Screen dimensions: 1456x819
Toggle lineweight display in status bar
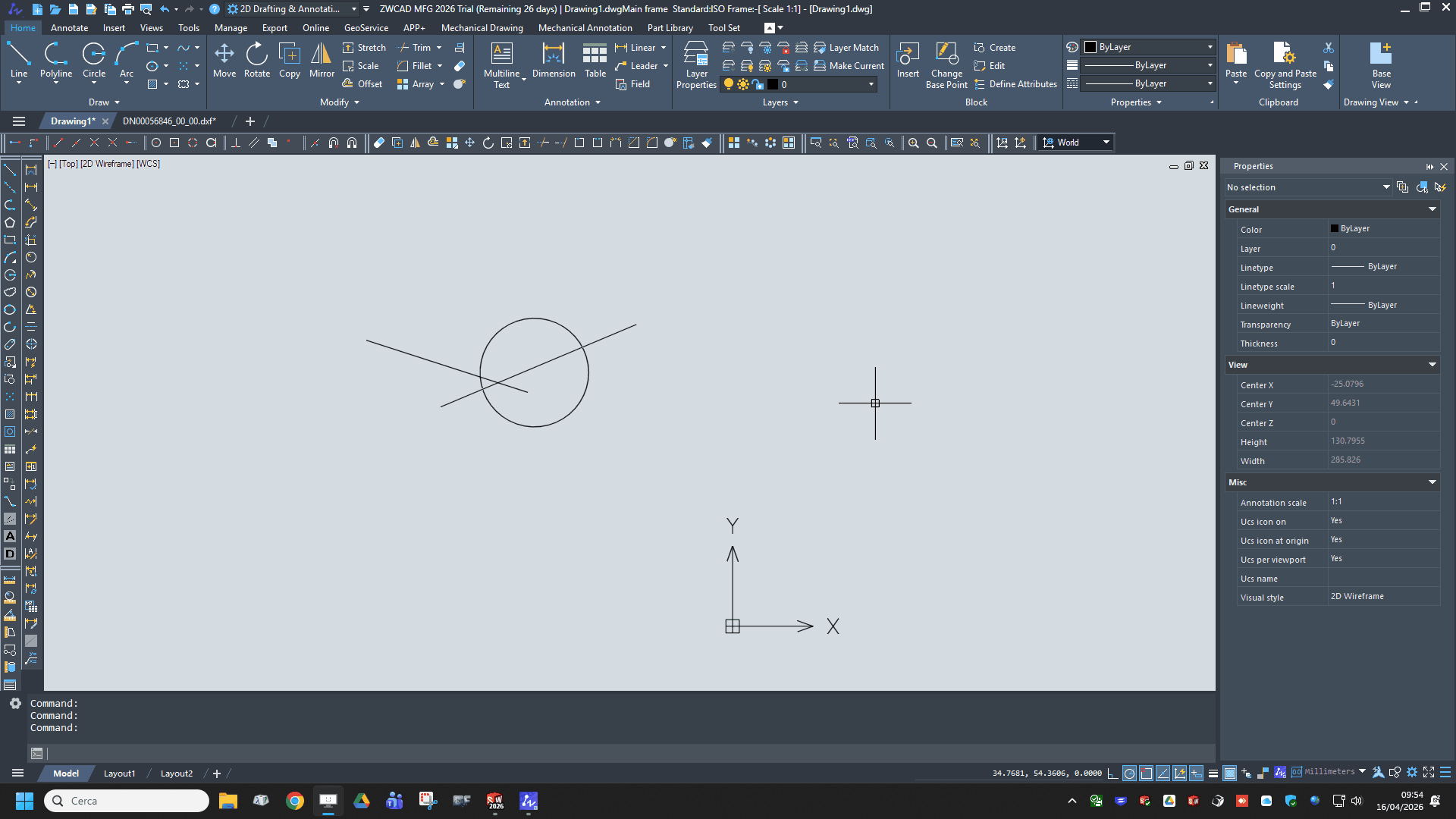click(x=1213, y=773)
